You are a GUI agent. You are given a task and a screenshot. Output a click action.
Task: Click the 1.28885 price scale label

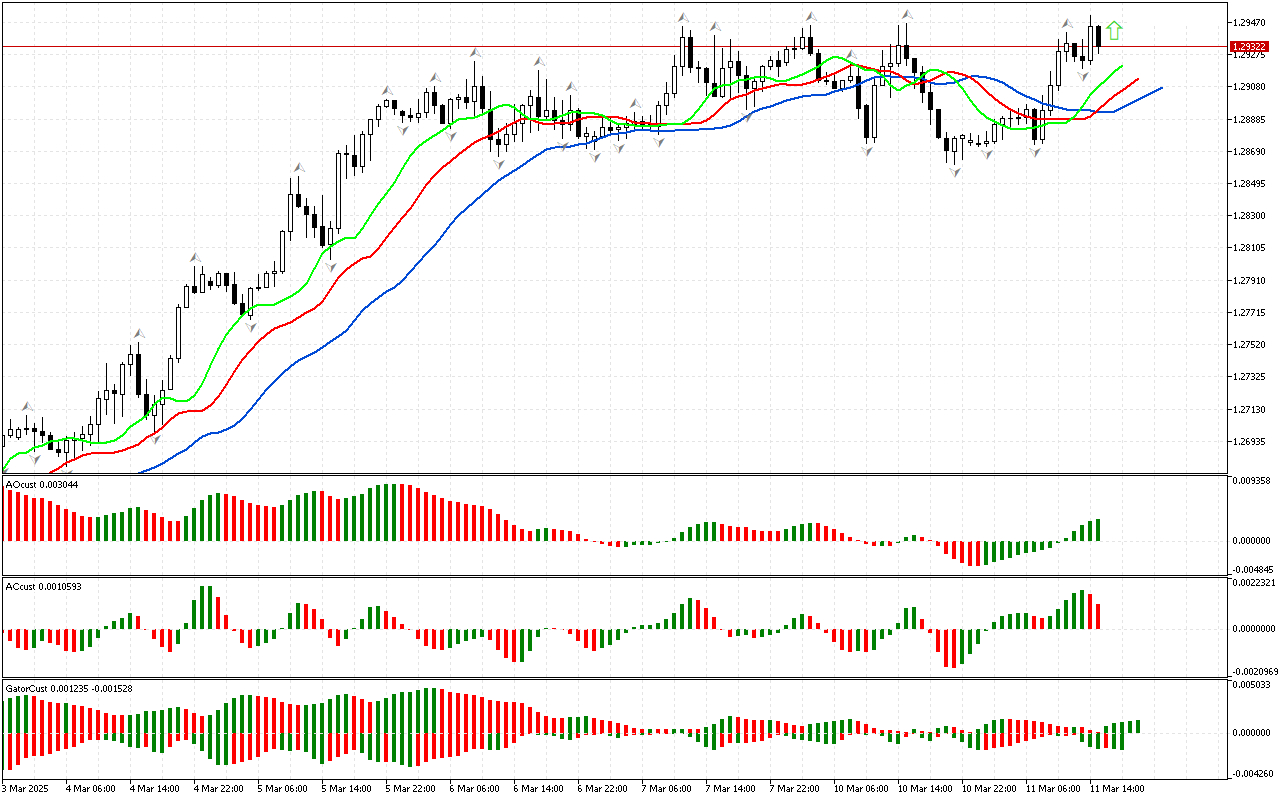1250,119
